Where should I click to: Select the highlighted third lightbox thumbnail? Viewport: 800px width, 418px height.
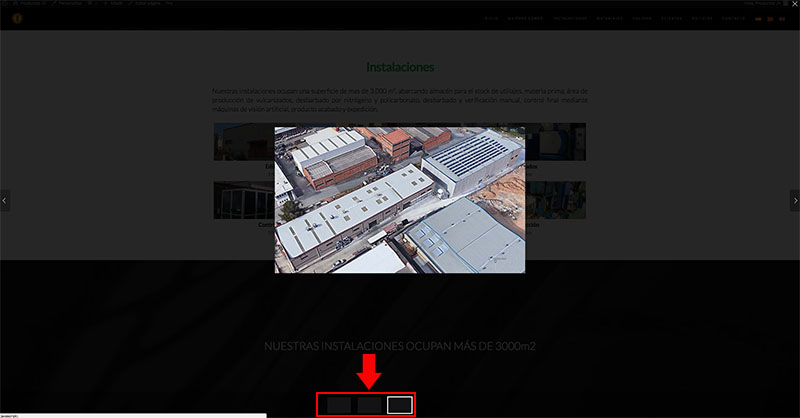coord(399,405)
